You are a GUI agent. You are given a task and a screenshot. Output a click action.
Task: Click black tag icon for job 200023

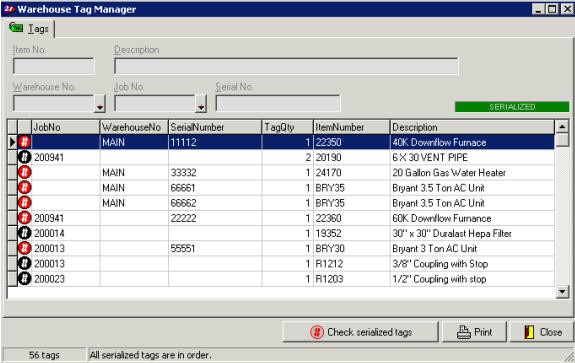click(x=25, y=279)
